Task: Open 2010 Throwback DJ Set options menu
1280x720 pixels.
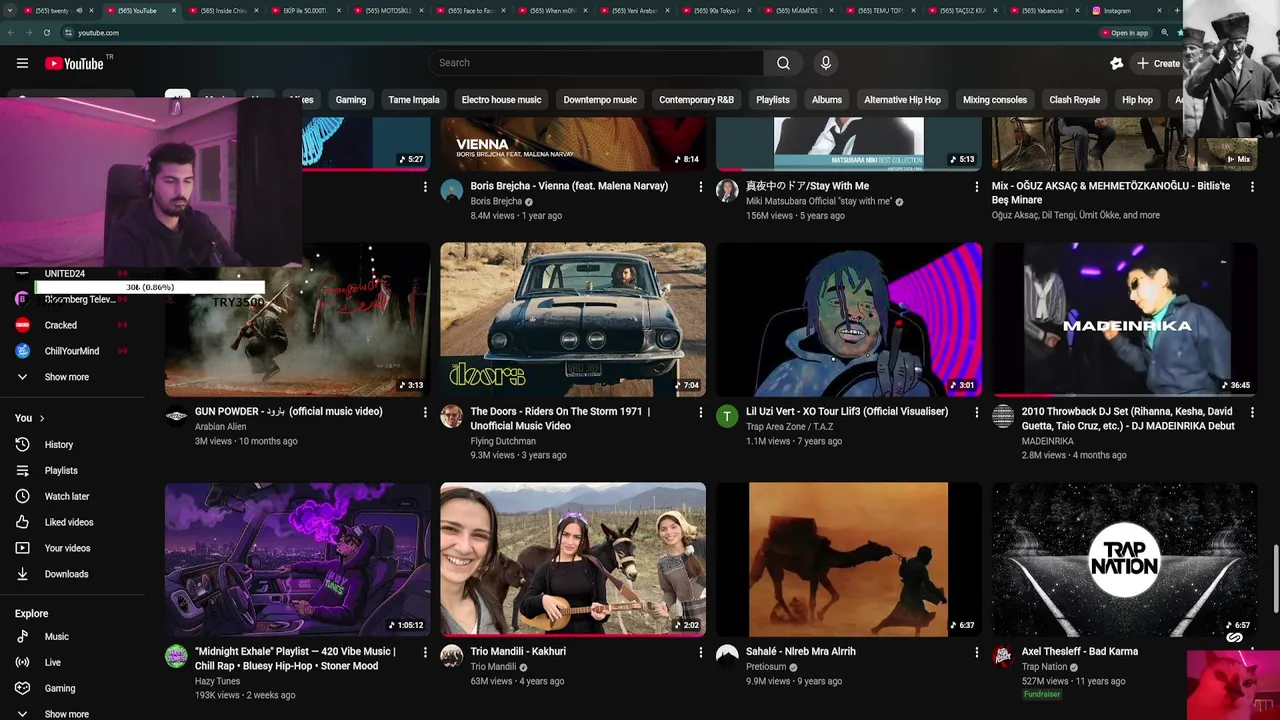Action: (1251, 412)
